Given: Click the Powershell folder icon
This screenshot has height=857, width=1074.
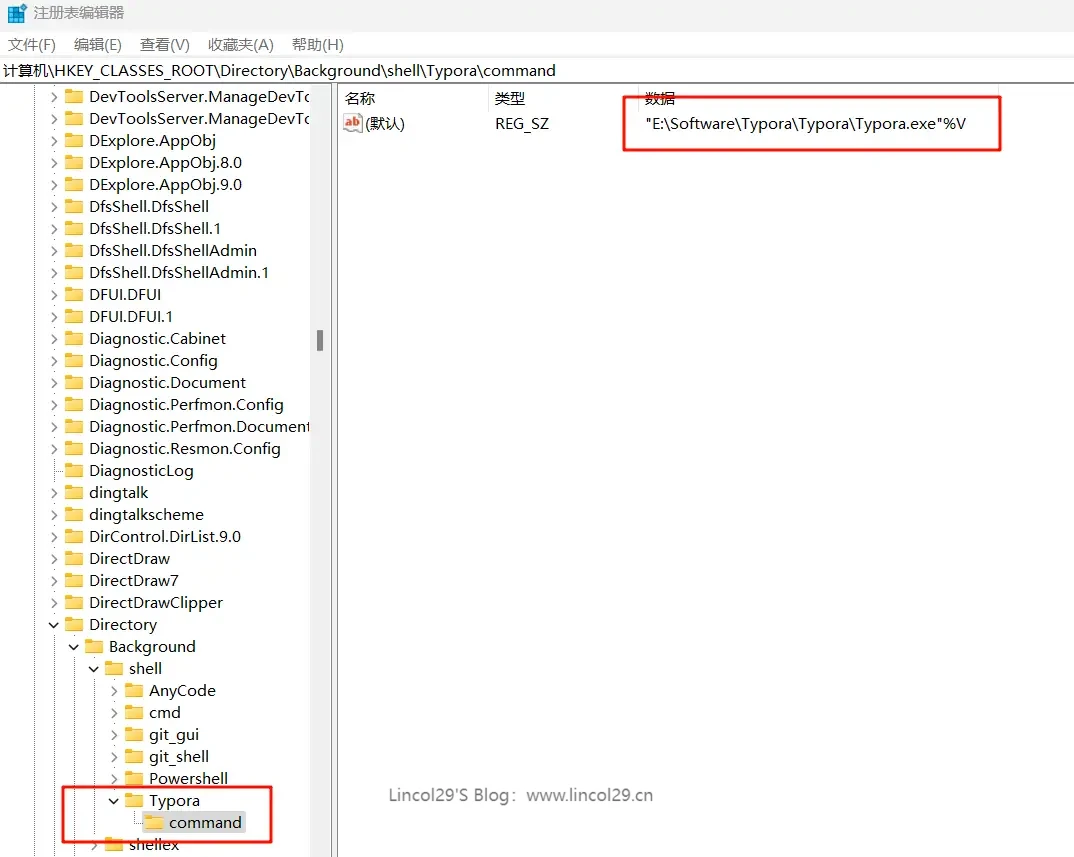Looking at the screenshot, I should pos(134,778).
